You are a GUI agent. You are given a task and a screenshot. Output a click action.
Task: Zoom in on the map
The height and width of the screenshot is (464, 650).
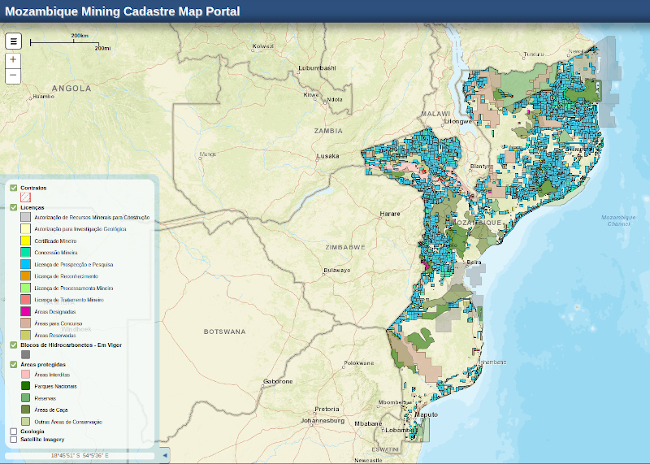13,60
